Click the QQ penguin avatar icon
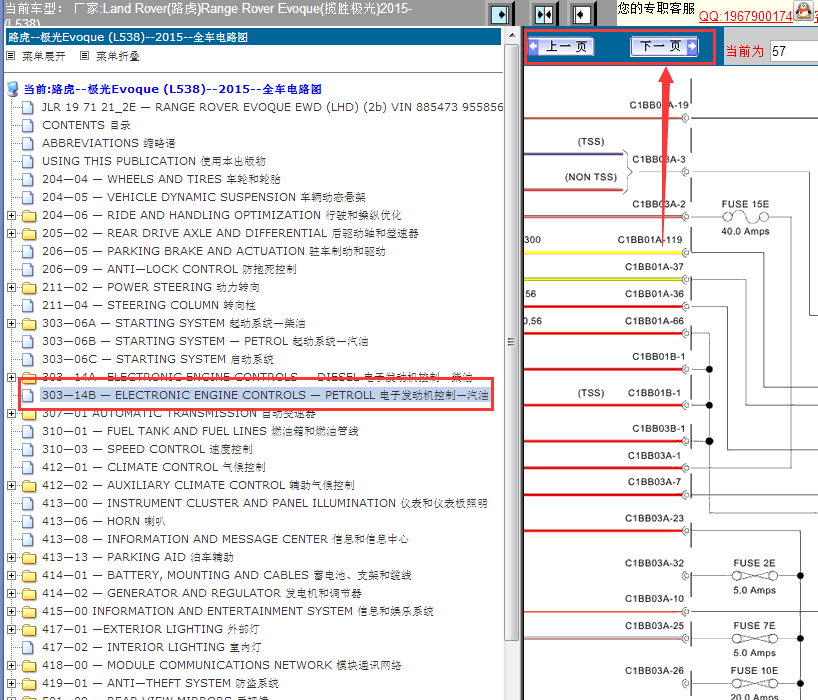Image resolution: width=818 pixels, height=700 pixels. click(x=803, y=11)
